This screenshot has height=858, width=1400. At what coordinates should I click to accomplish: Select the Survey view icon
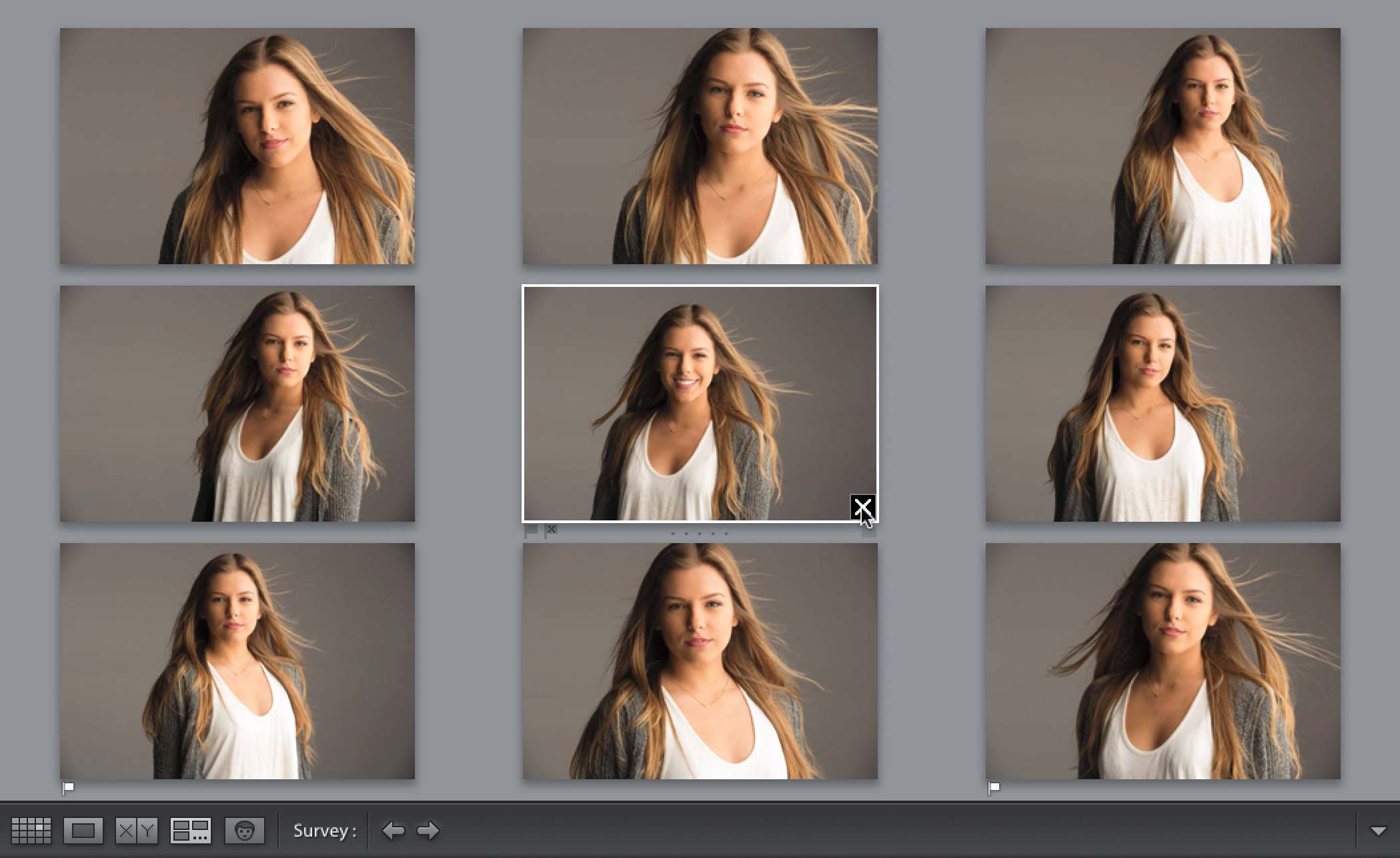tap(191, 831)
